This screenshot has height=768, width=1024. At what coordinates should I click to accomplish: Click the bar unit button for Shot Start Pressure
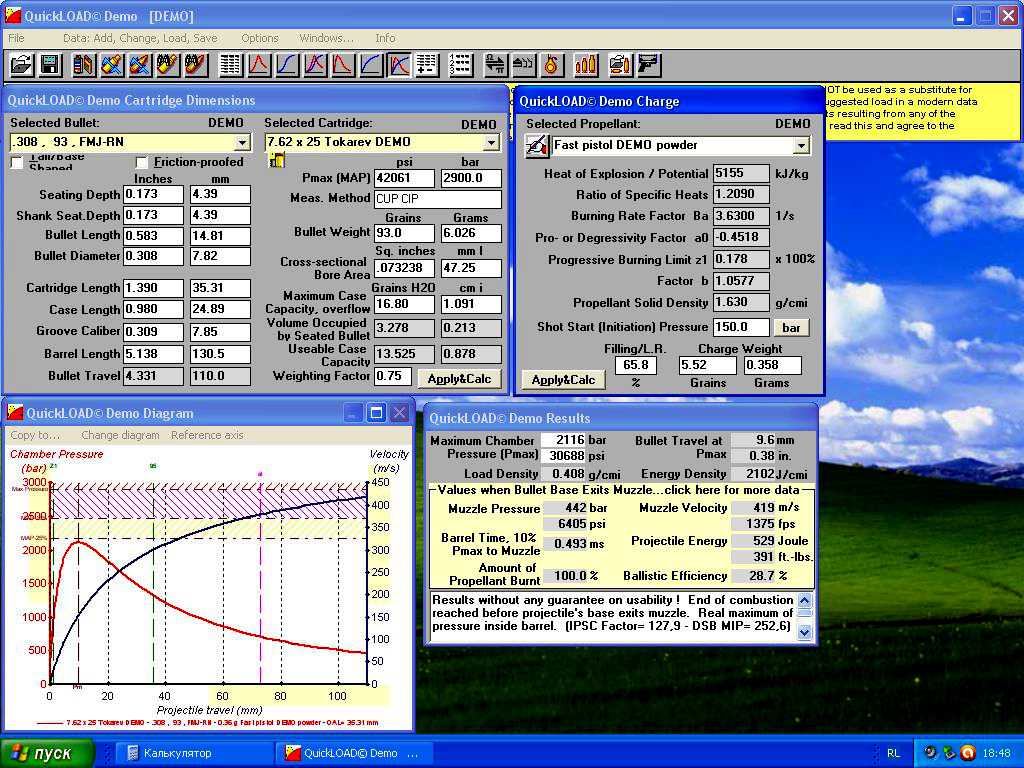click(791, 327)
